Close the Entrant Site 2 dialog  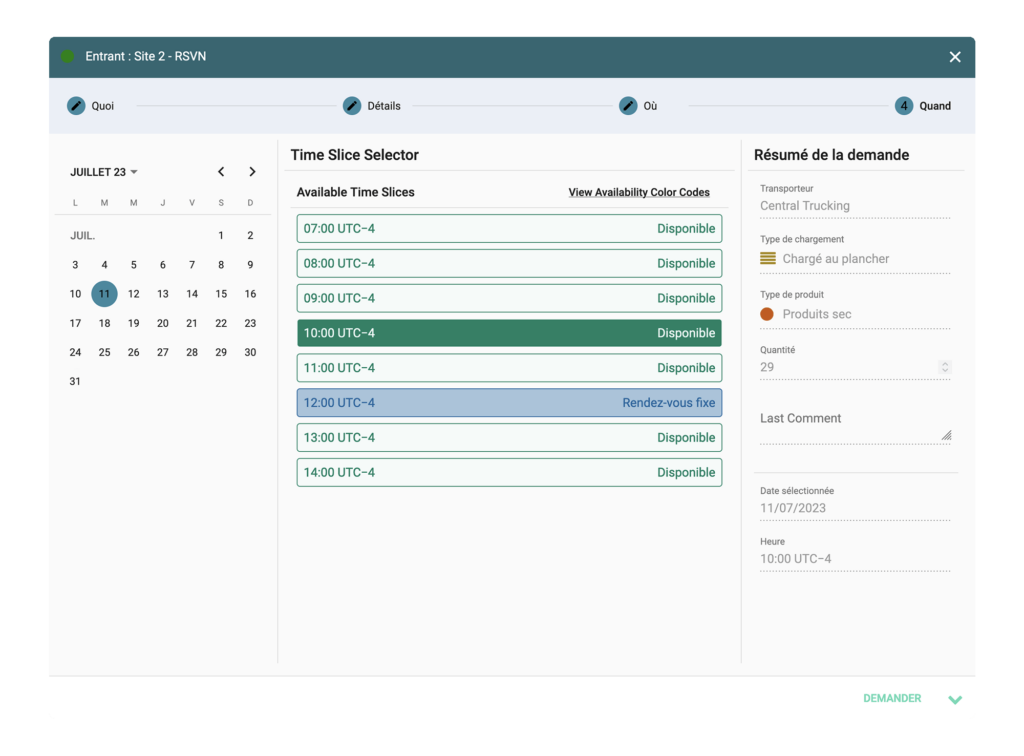point(955,57)
